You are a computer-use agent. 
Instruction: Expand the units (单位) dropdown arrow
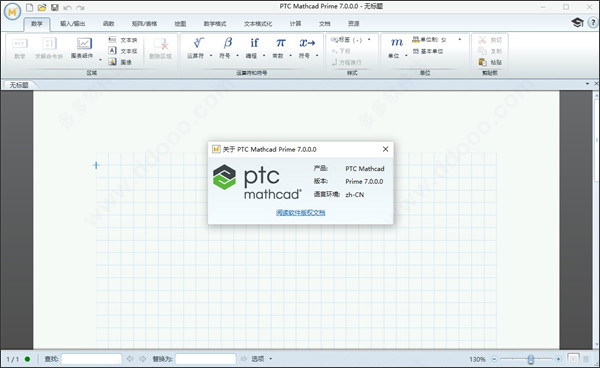(406, 56)
